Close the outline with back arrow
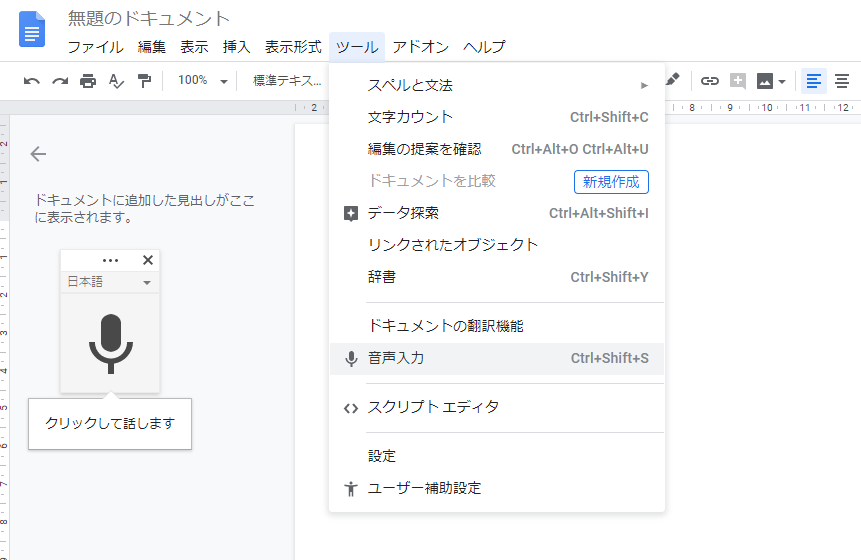The image size is (861, 560). point(39,154)
